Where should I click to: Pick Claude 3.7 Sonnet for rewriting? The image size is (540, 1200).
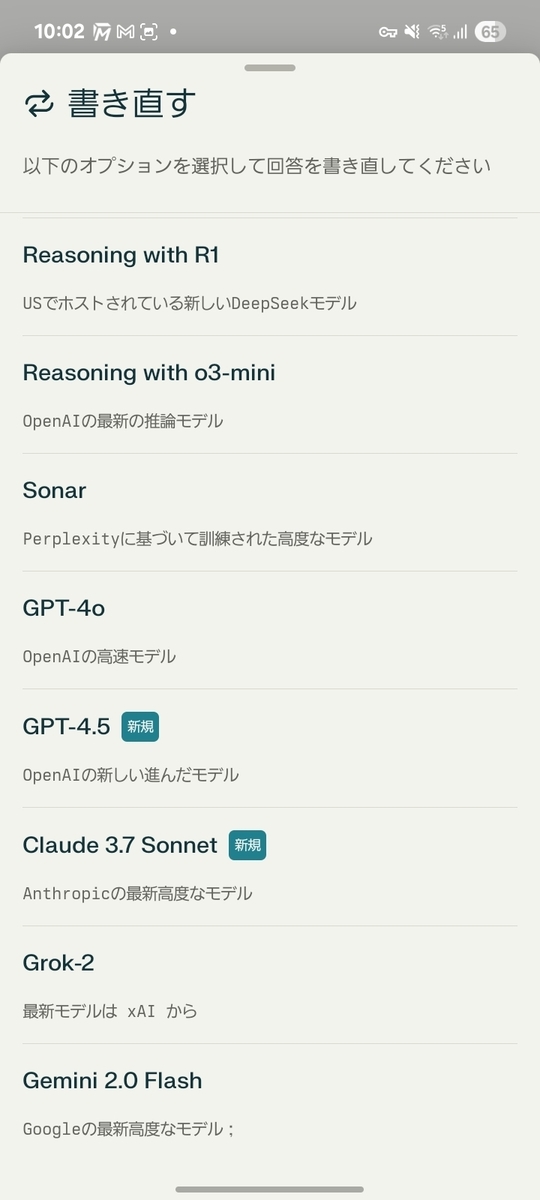(270, 867)
